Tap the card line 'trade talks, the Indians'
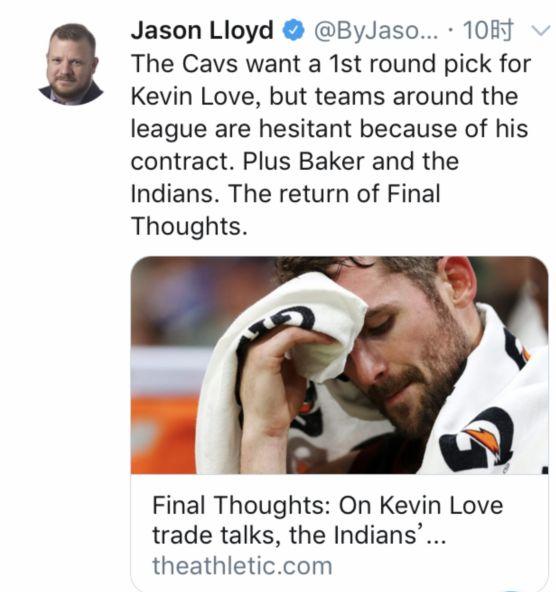 (x=299, y=535)
